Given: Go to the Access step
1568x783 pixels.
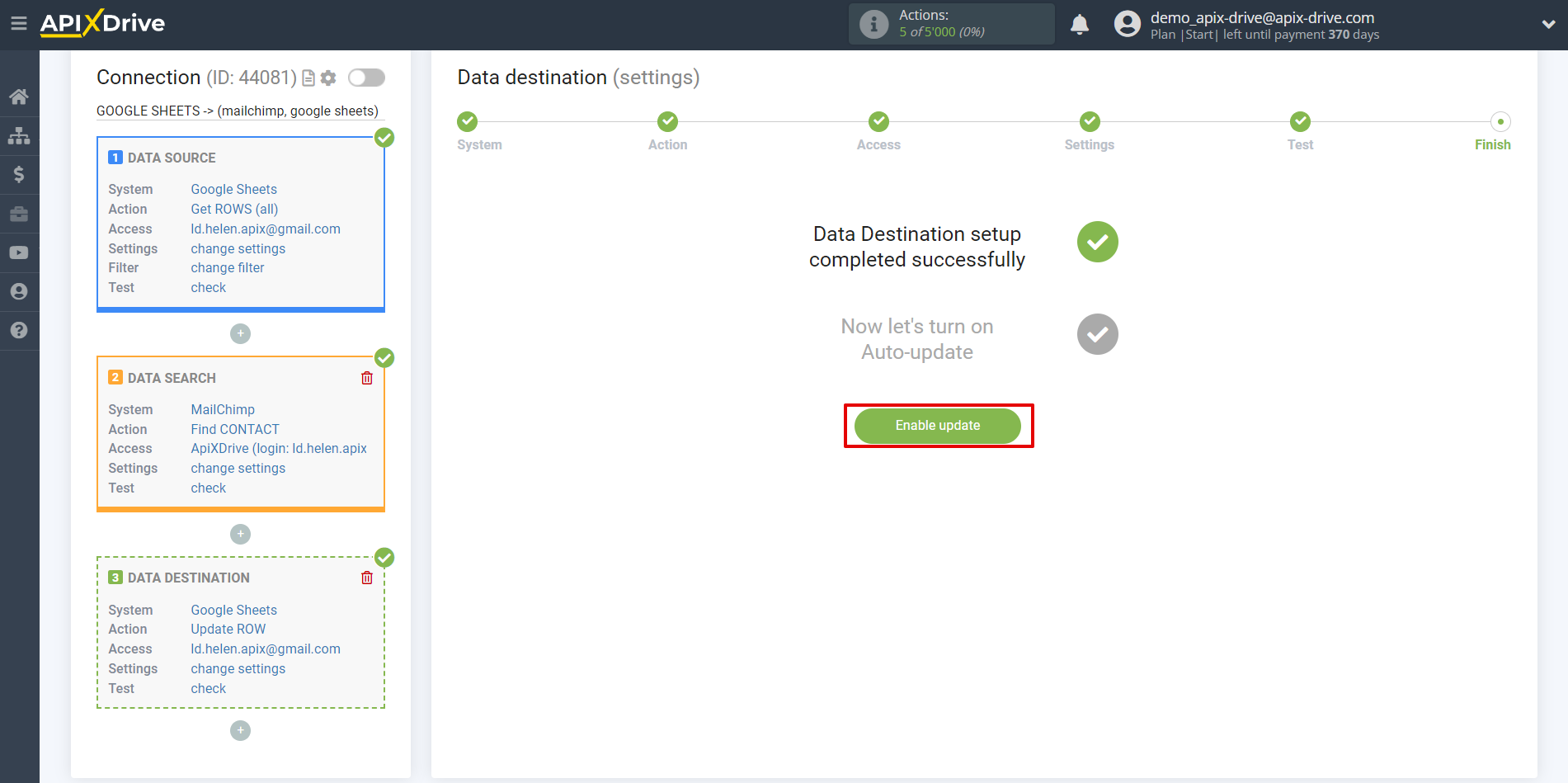Looking at the screenshot, I should tap(878, 122).
